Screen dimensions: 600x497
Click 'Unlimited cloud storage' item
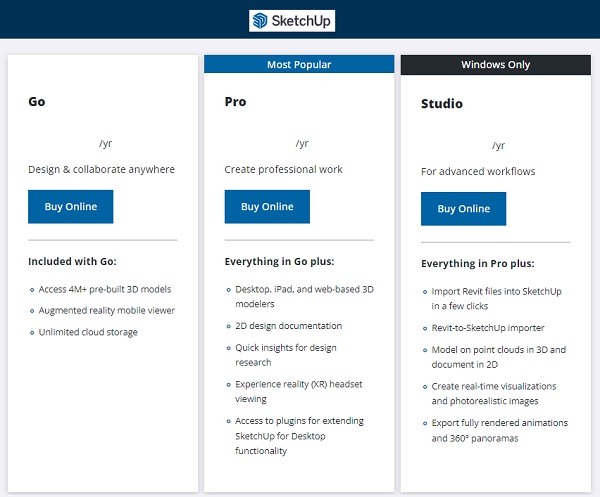(88, 332)
